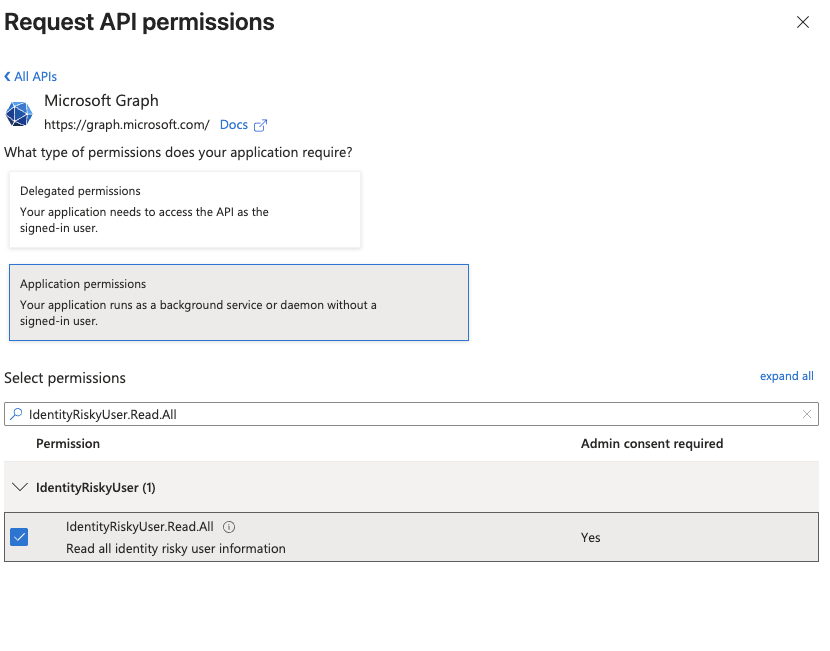Close the Request API permissions panel
This screenshot has width=830, height=651.
tap(802, 22)
